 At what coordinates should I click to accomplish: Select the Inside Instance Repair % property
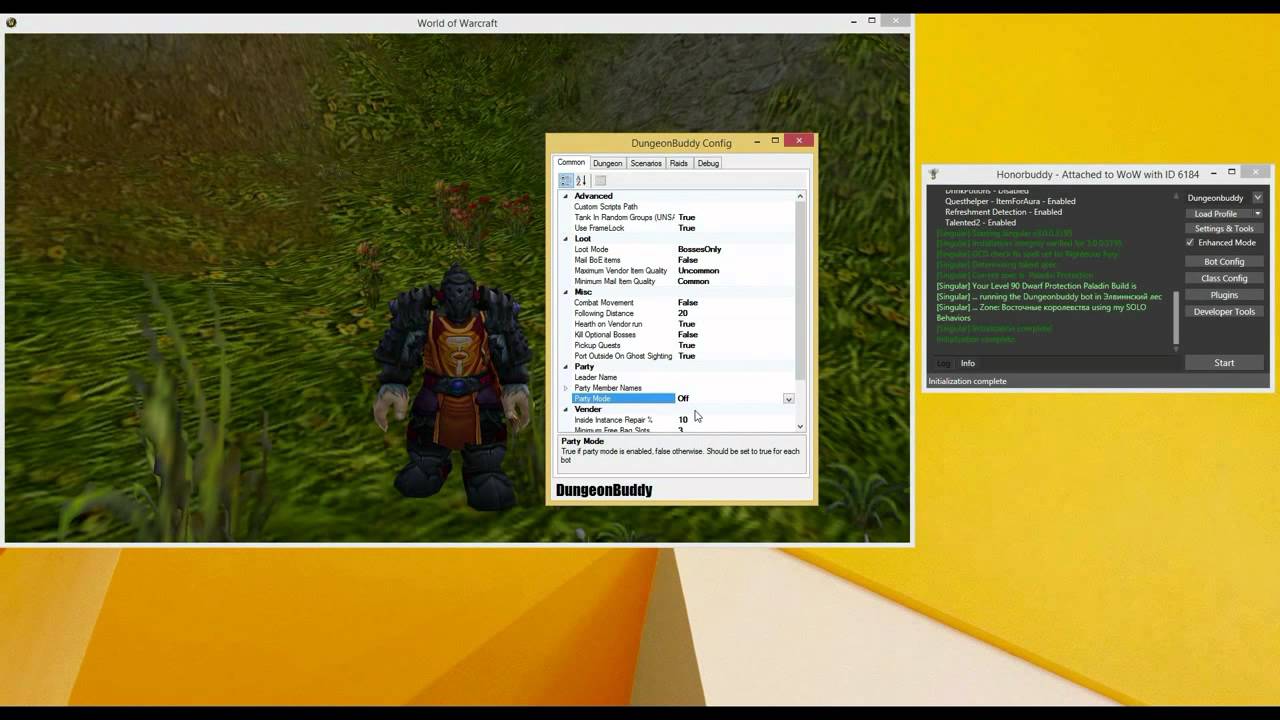[614, 420]
